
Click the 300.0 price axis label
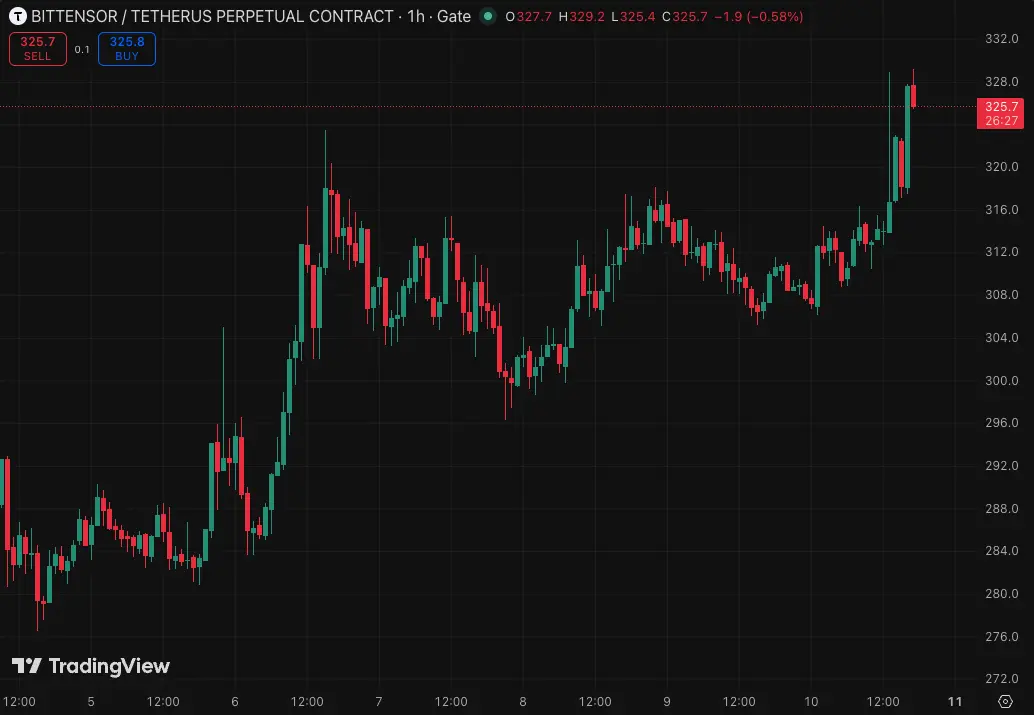click(1002, 381)
